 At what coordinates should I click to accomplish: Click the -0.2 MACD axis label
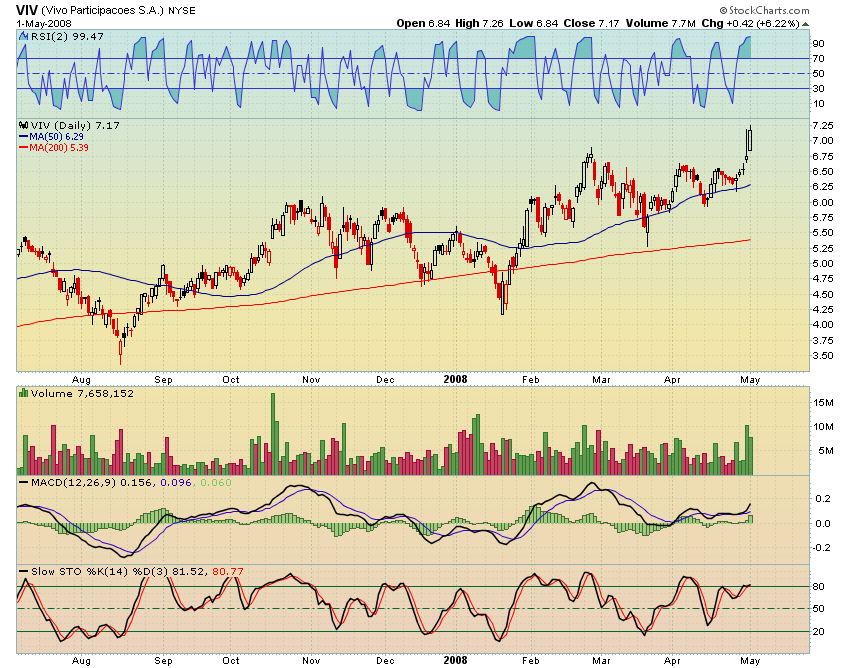coord(821,548)
